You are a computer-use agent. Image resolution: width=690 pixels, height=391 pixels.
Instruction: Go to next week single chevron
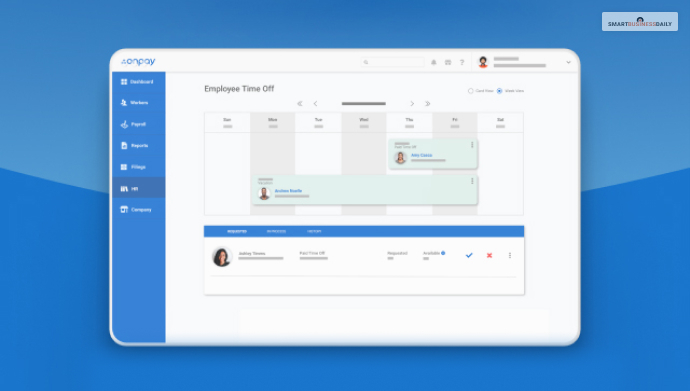coord(412,104)
